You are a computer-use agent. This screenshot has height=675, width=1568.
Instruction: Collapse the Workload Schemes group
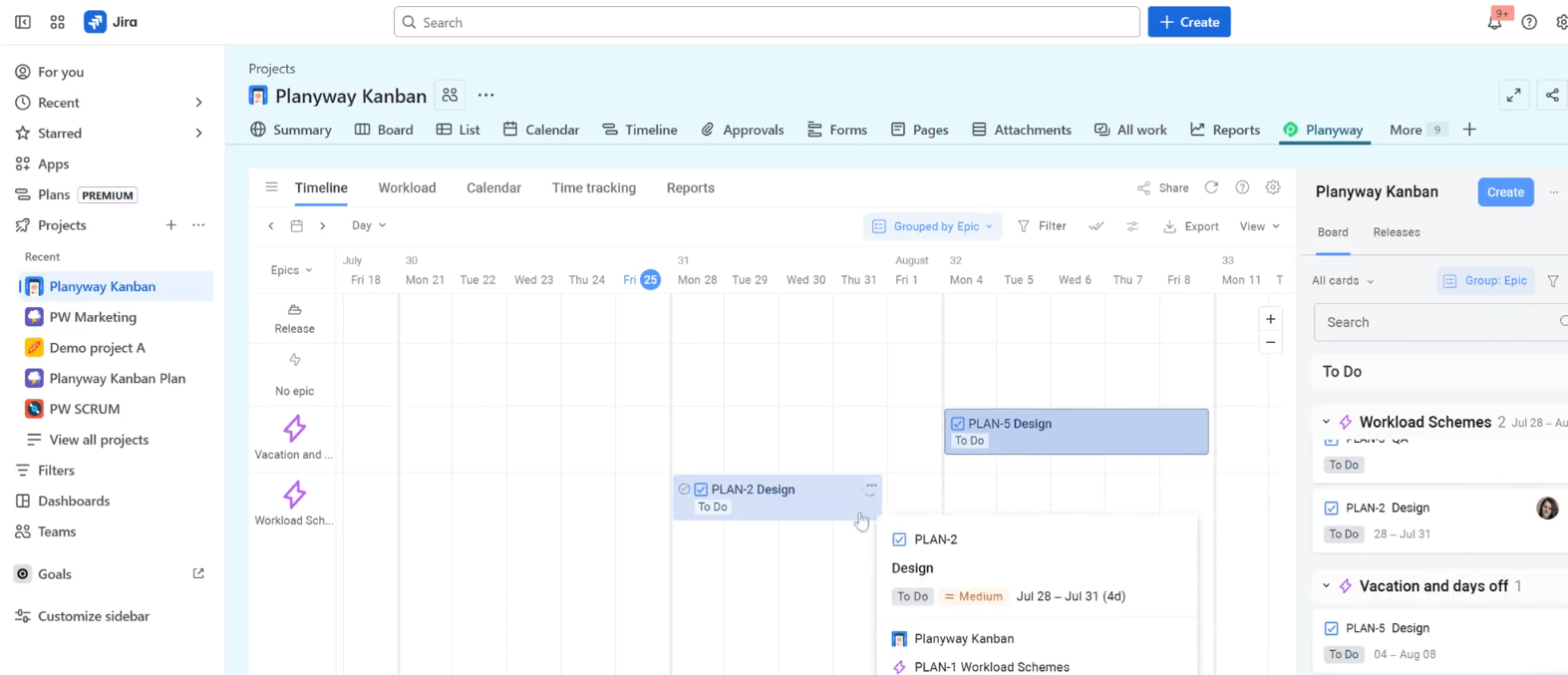(1326, 422)
